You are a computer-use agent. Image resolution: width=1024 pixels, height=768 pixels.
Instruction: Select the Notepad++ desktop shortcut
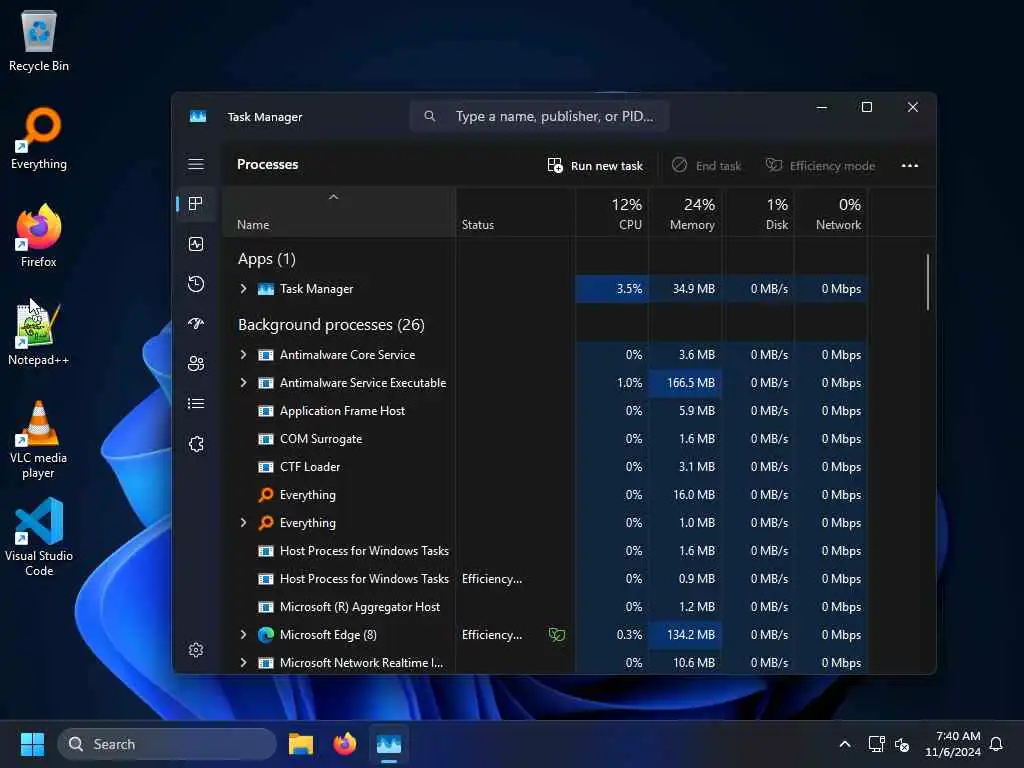pos(39,334)
